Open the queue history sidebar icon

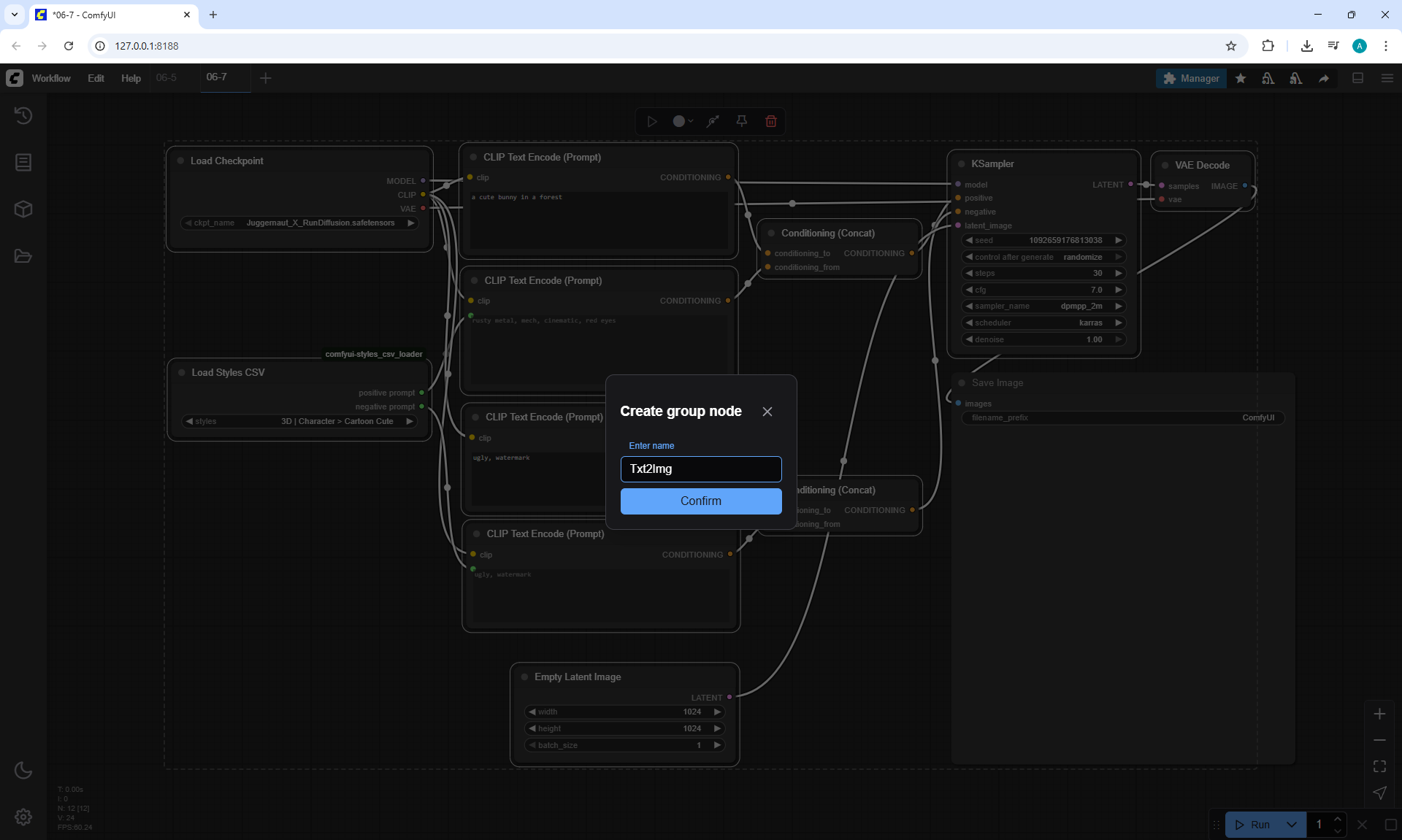(23, 115)
